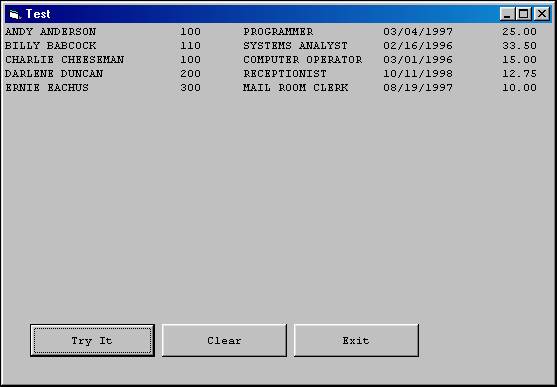Maximize the Test window

(524, 14)
